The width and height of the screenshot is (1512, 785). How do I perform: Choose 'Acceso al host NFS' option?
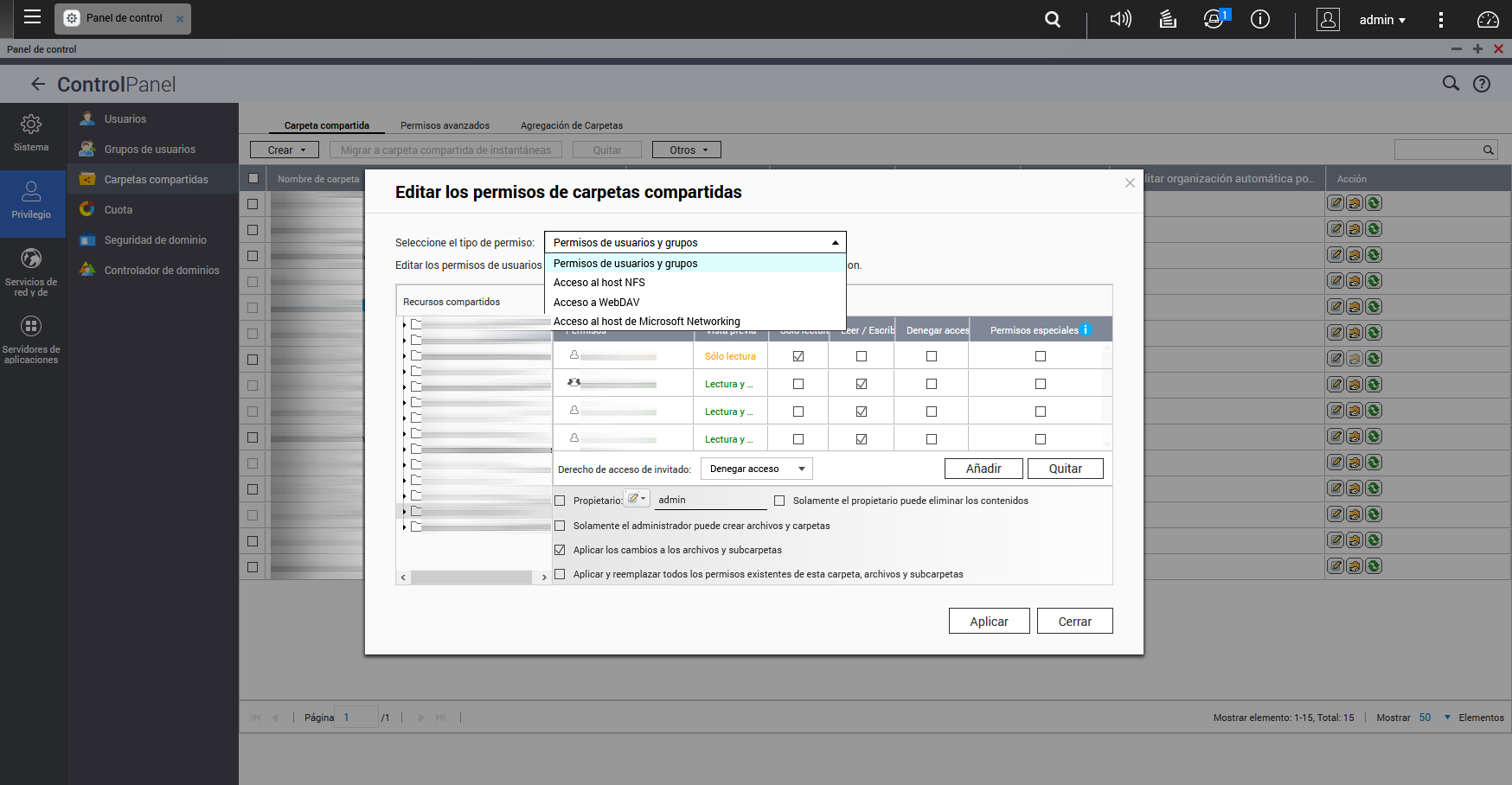coord(695,283)
